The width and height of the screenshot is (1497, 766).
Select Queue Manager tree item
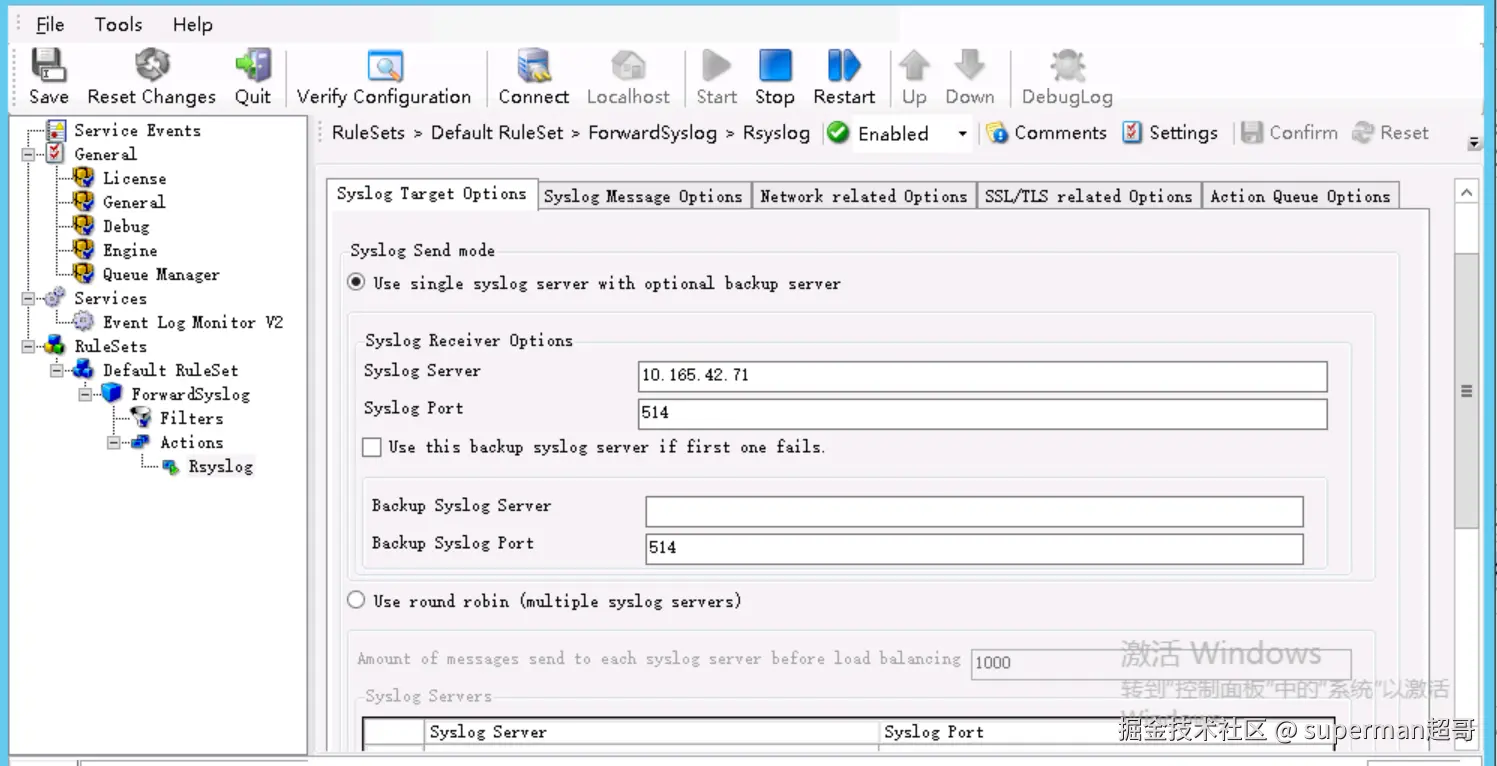click(x=161, y=274)
